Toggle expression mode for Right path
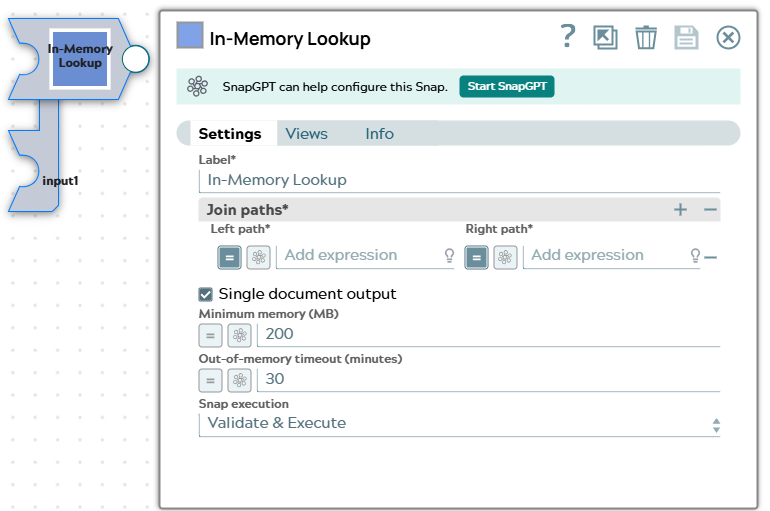This screenshot has width=770, height=511. tap(476, 257)
